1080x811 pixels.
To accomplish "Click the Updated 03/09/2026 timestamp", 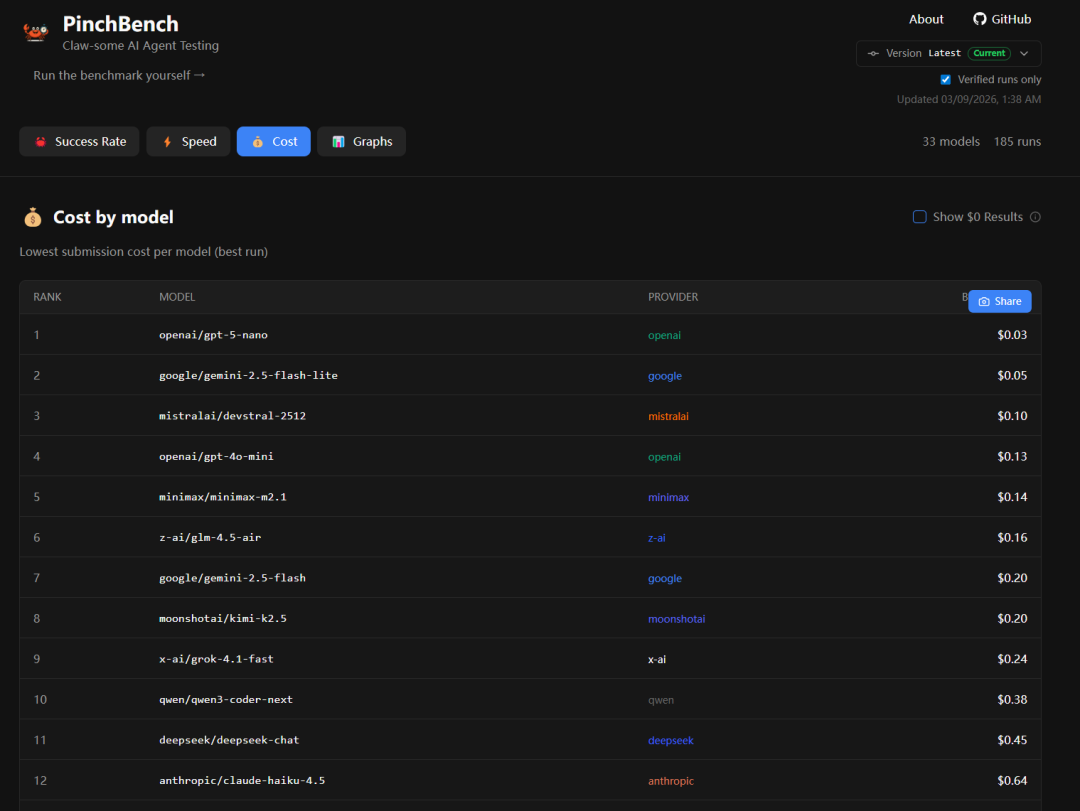I will click(x=968, y=99).
